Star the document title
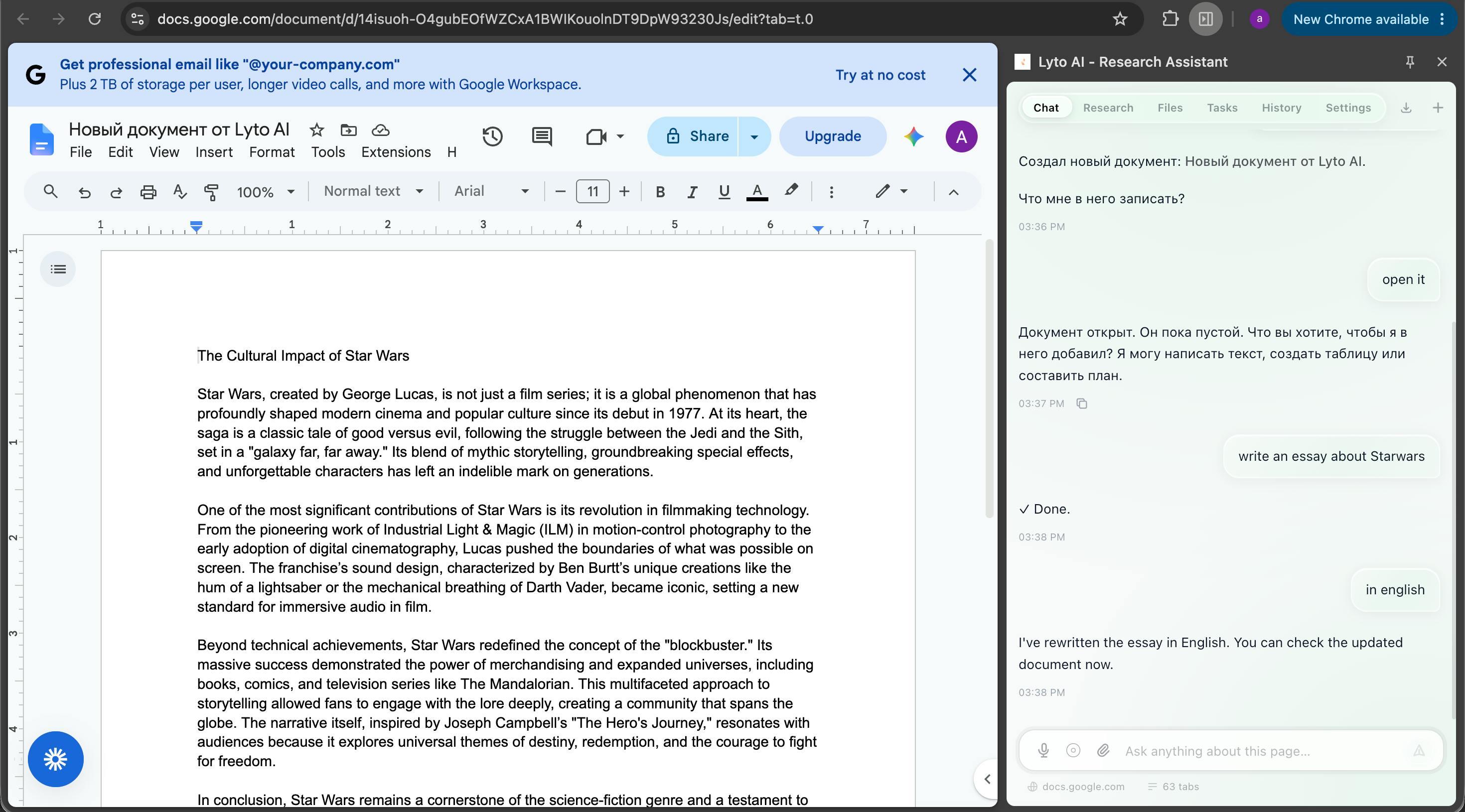 (x=317, y=130)
